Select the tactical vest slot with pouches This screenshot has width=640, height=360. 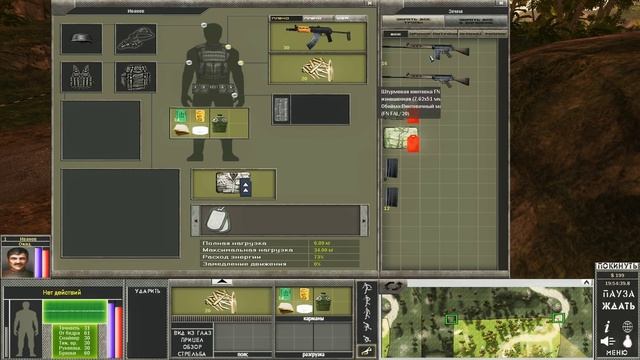[x=82, y=77]
